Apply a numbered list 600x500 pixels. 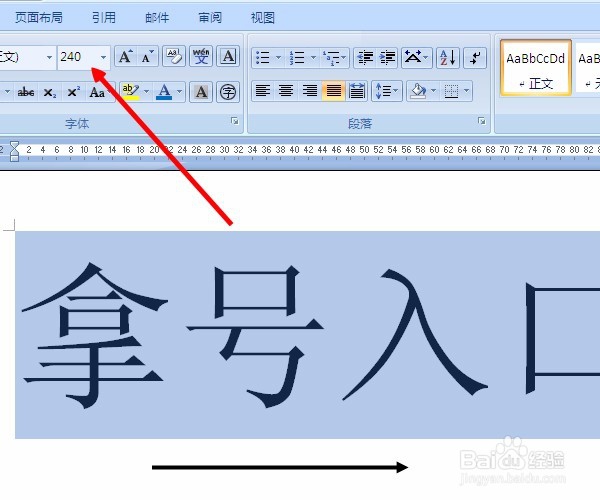(x=297, y=57)
